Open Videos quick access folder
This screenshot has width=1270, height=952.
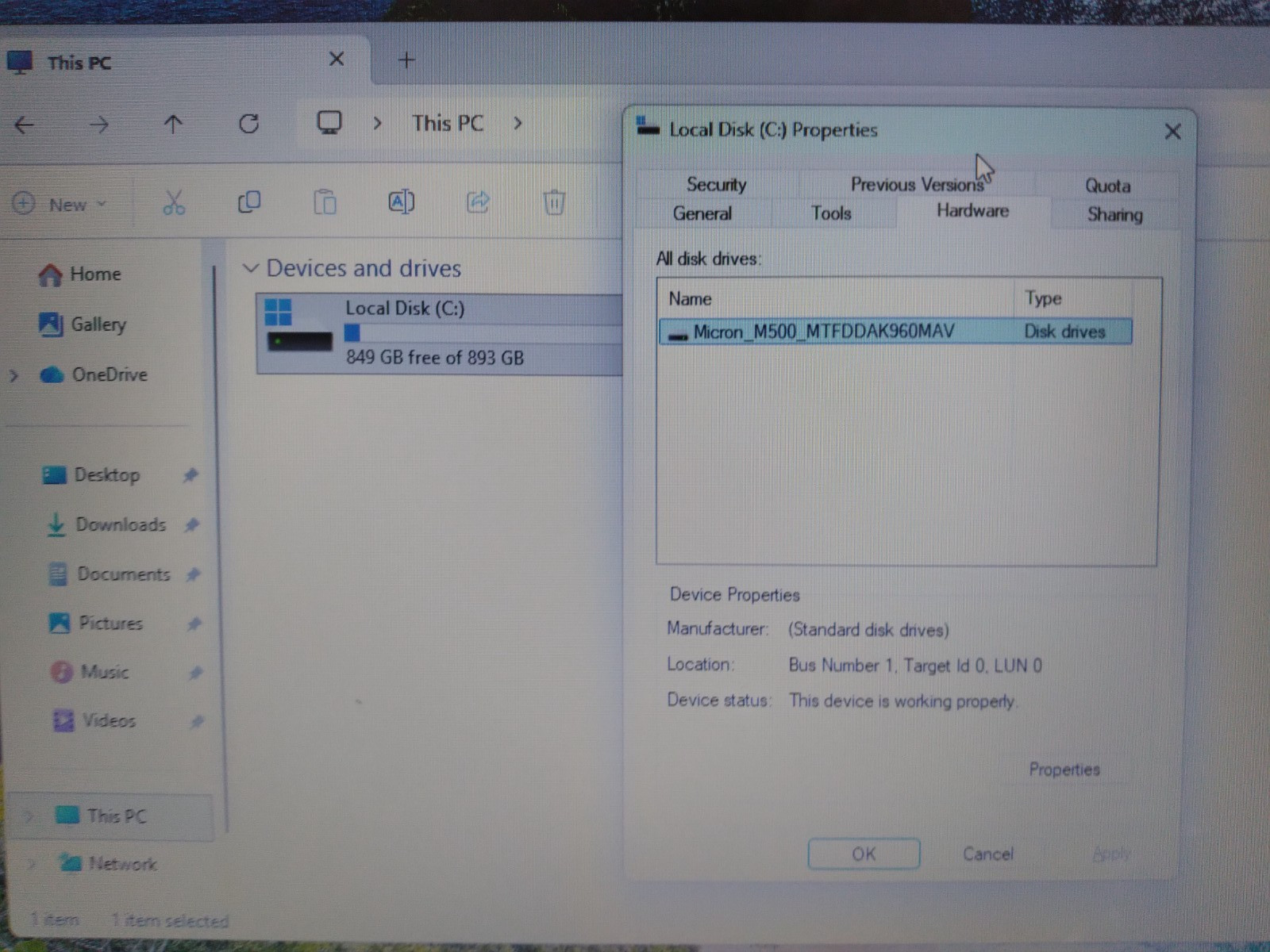[94, 721]
